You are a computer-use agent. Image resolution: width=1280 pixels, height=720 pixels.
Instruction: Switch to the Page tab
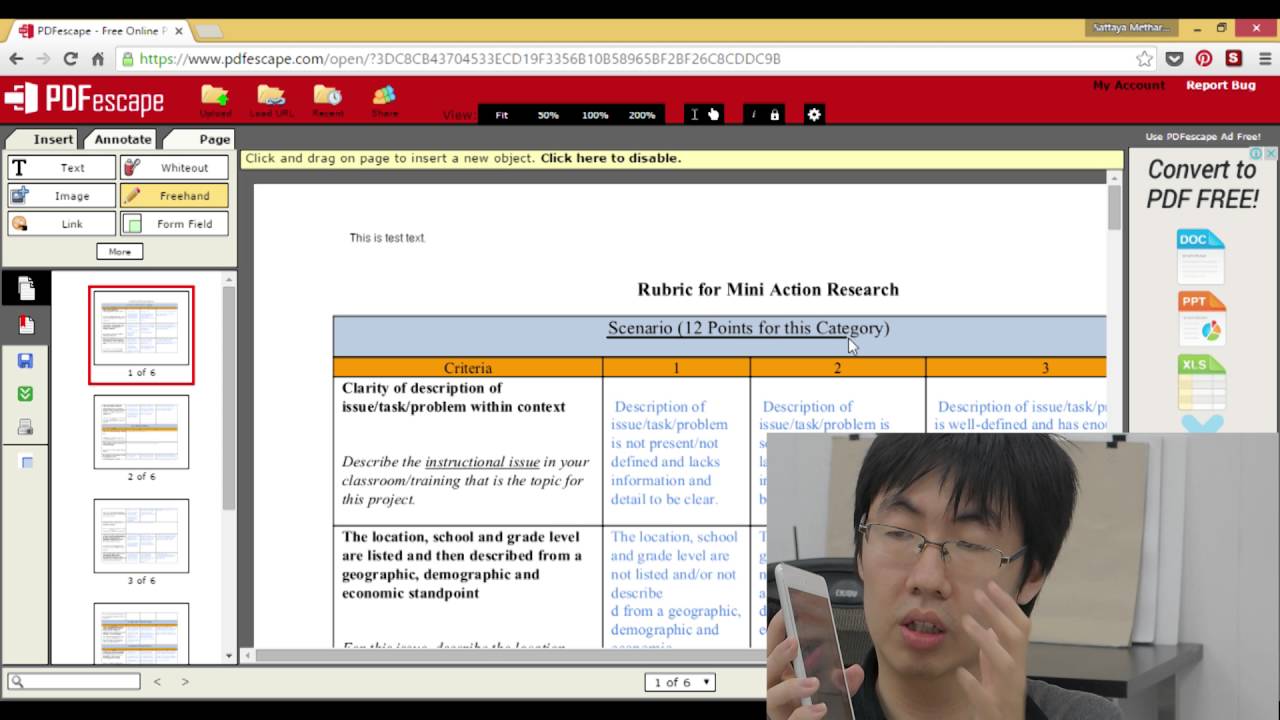[200, 139]
